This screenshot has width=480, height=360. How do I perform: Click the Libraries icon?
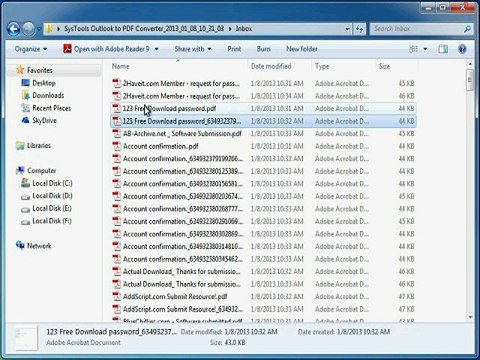(x=20, y=145)
